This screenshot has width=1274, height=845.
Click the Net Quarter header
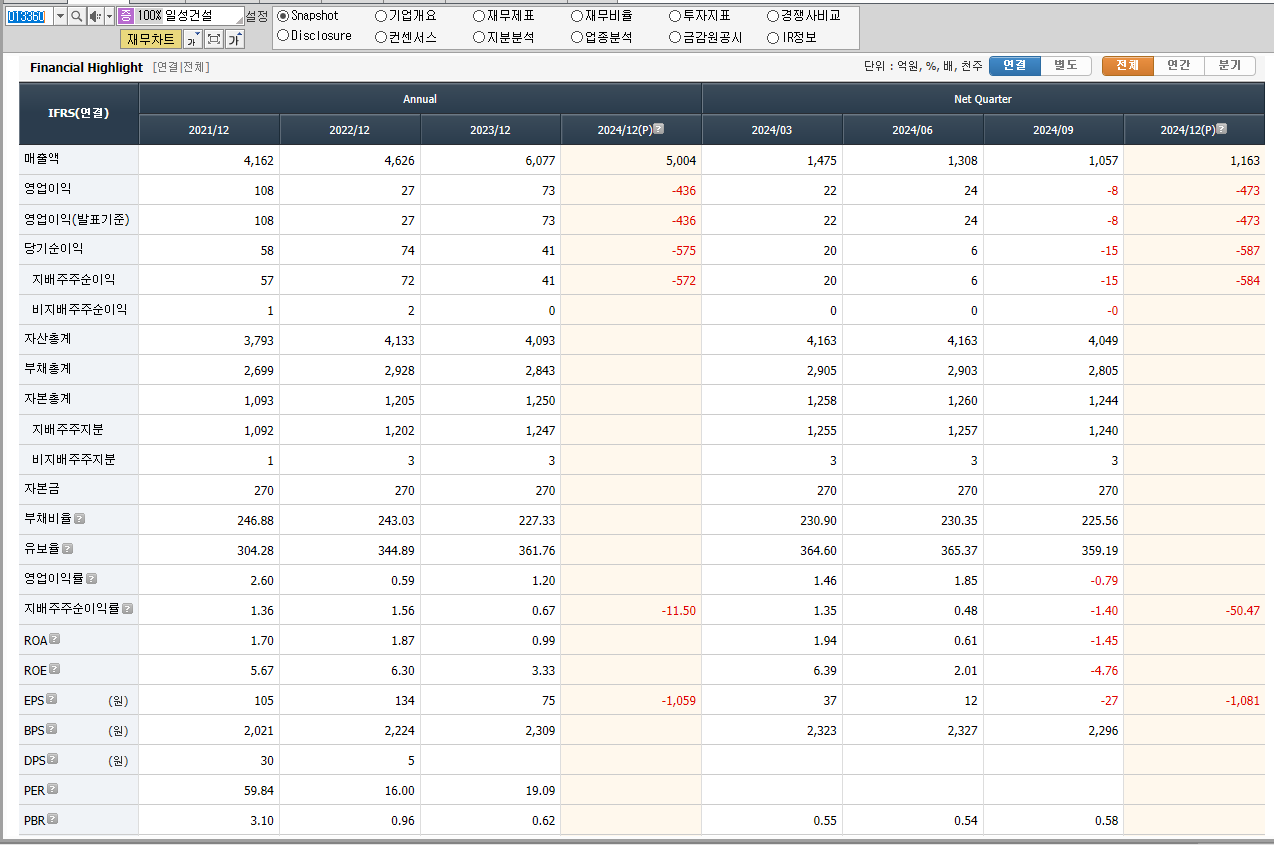point(983,99)
